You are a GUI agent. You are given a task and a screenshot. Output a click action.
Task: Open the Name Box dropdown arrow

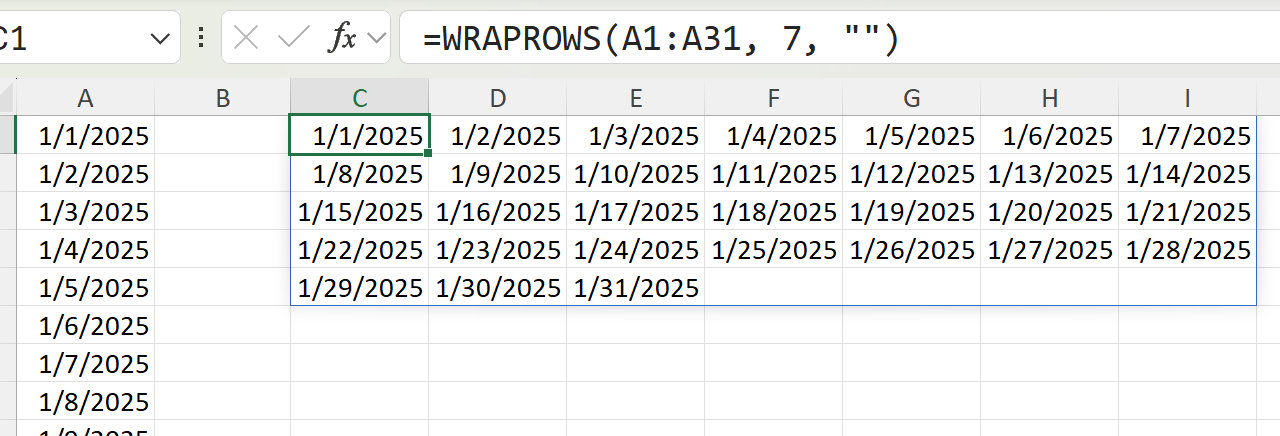pyautogui.click(x=159, y=39)
